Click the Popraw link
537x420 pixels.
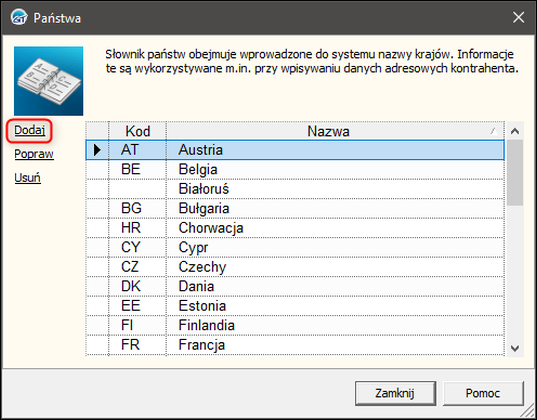coord(34,154)
